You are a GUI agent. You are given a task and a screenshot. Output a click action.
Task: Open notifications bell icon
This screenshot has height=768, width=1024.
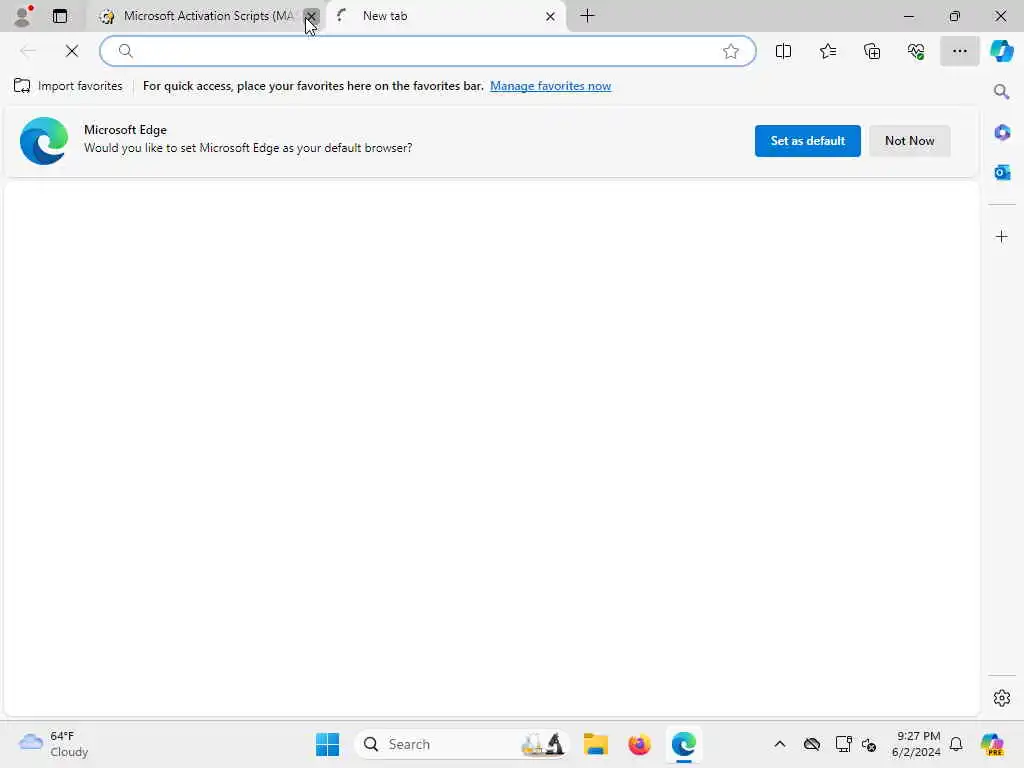click(x=956, y=744)
